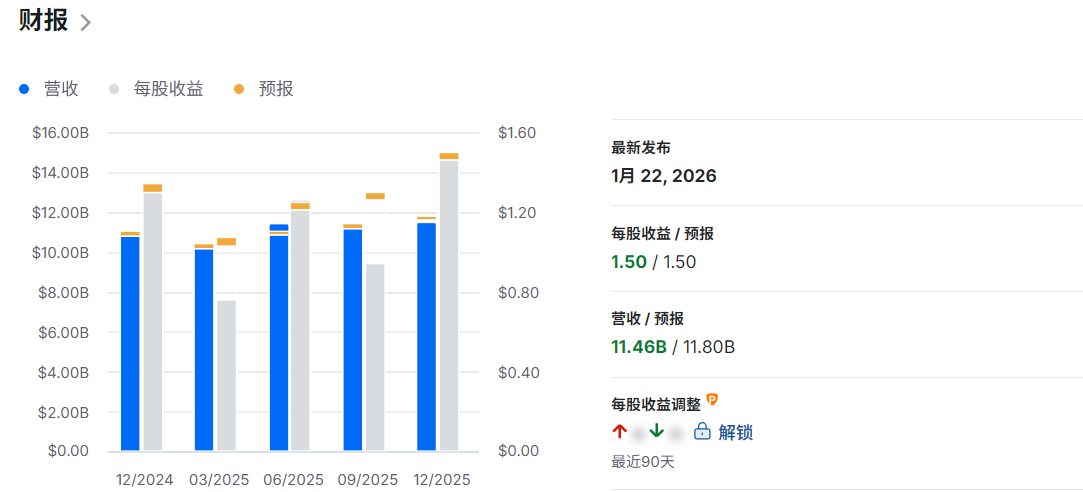This screenshot has height=492, width=1083.
Task: Click the 预报 legend label
Action: click(x=276, y=89)
